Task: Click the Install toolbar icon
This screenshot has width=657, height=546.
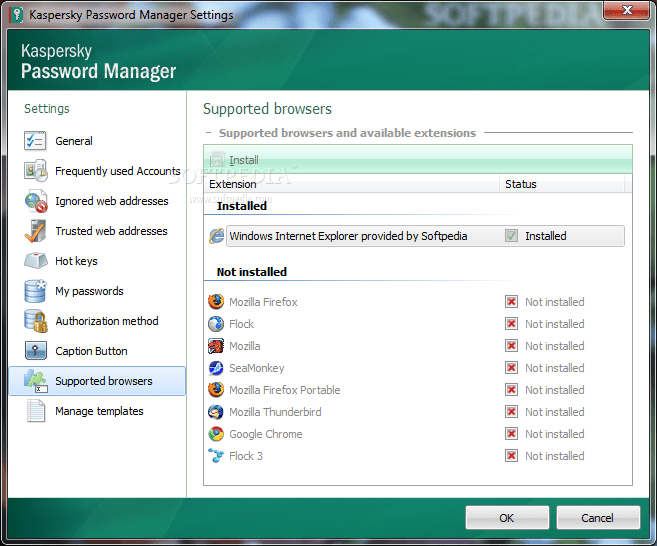Action: pos(217,160)
